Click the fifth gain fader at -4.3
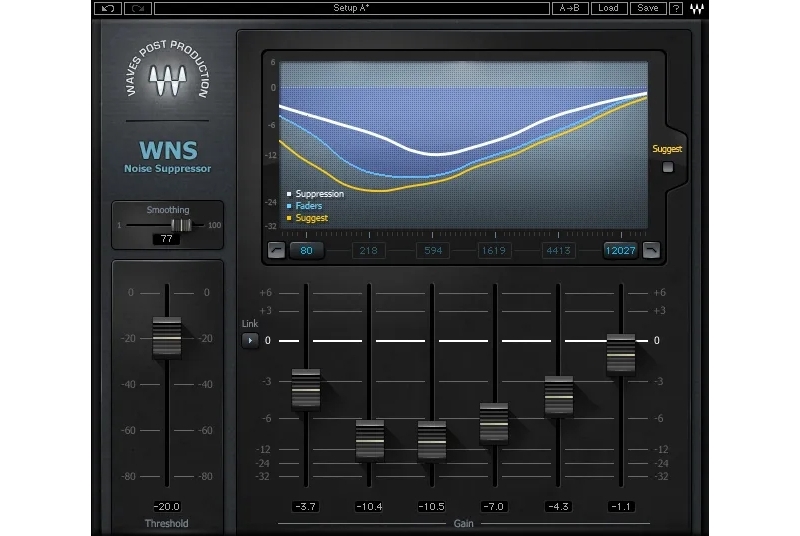Viewport: 800px width, 536px height. click(559, 396)
